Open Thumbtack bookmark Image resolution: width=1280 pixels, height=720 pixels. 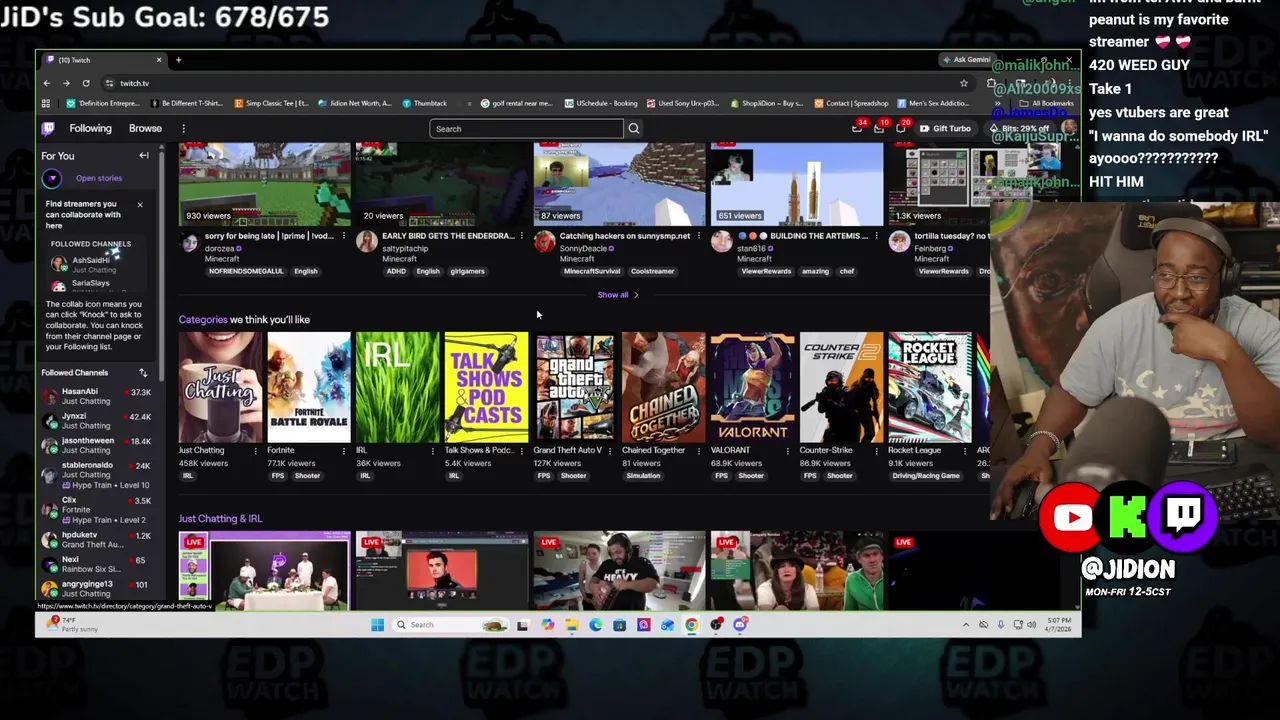coord(425,103)
